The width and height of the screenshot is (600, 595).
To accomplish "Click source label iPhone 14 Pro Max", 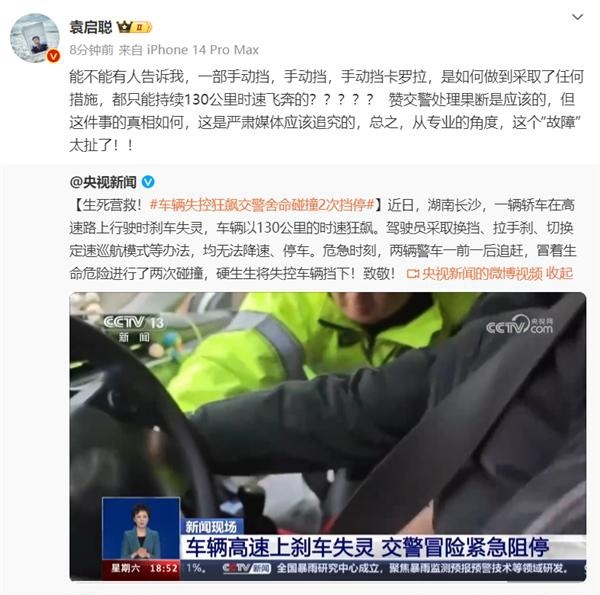I will click(202, 50).
